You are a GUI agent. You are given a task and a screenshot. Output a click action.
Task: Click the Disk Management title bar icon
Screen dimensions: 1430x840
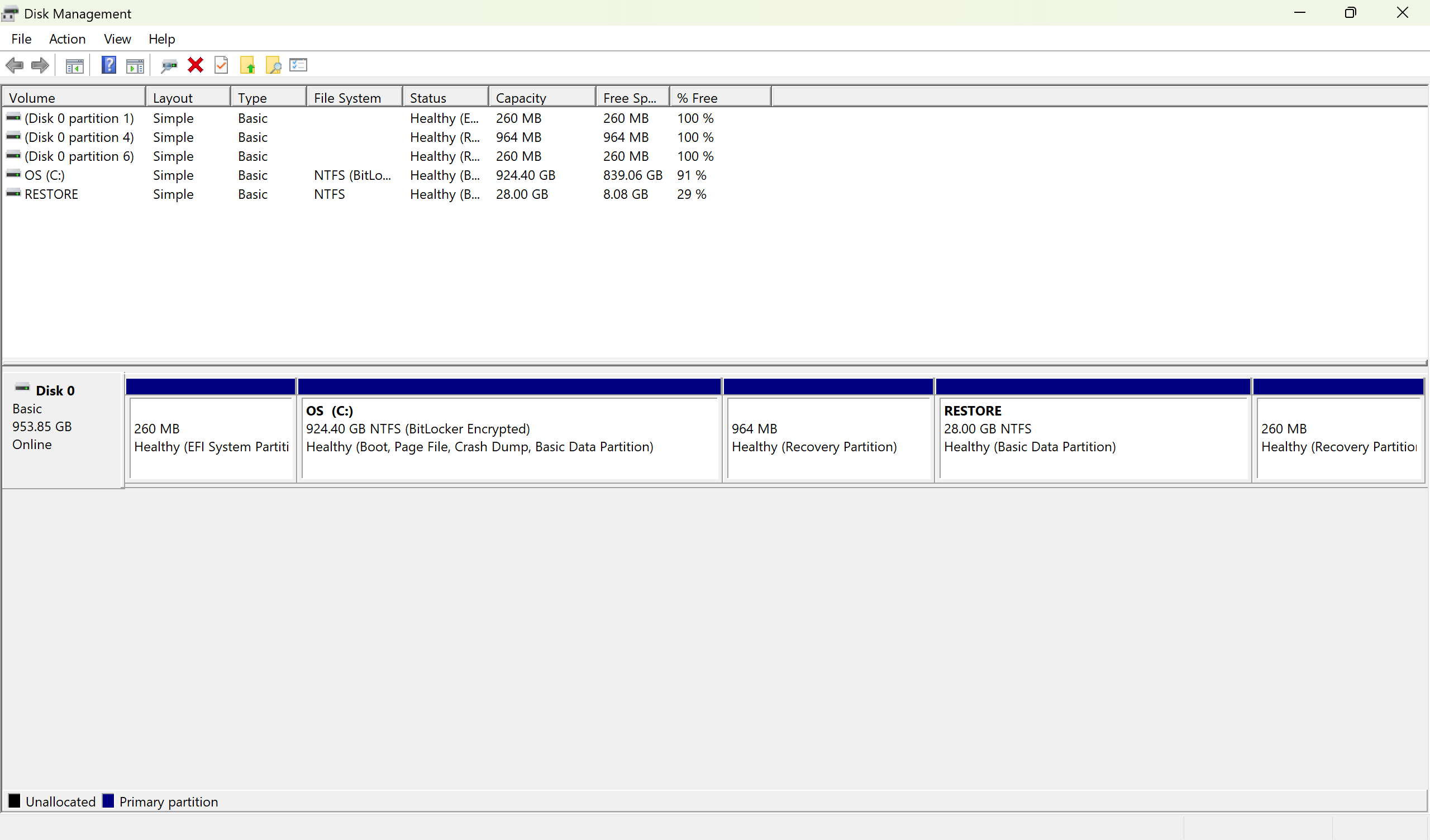pos(9,13)
